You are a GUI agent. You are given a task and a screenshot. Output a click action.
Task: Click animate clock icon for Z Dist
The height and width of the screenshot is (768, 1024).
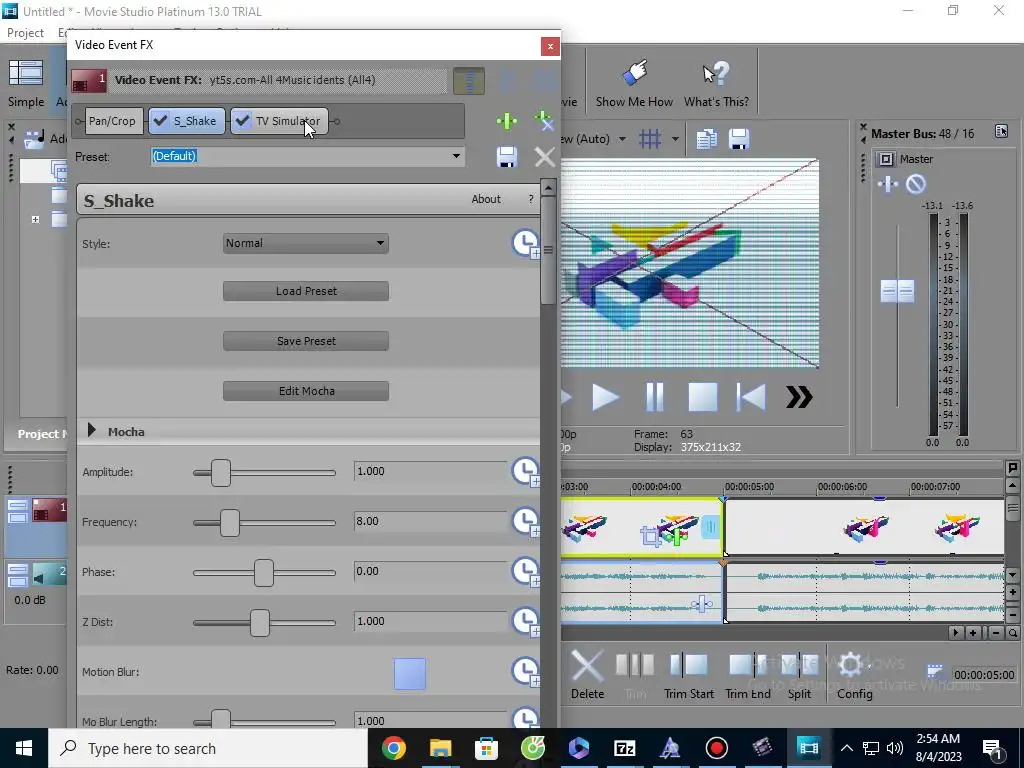click(526, 622)
